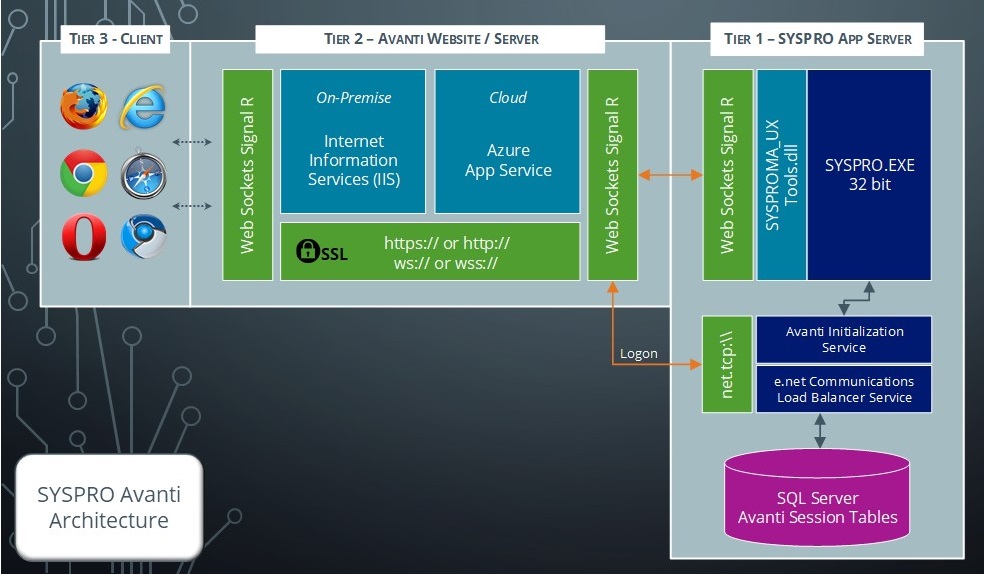Click the Internet Explorer icon

click(143, 107)
